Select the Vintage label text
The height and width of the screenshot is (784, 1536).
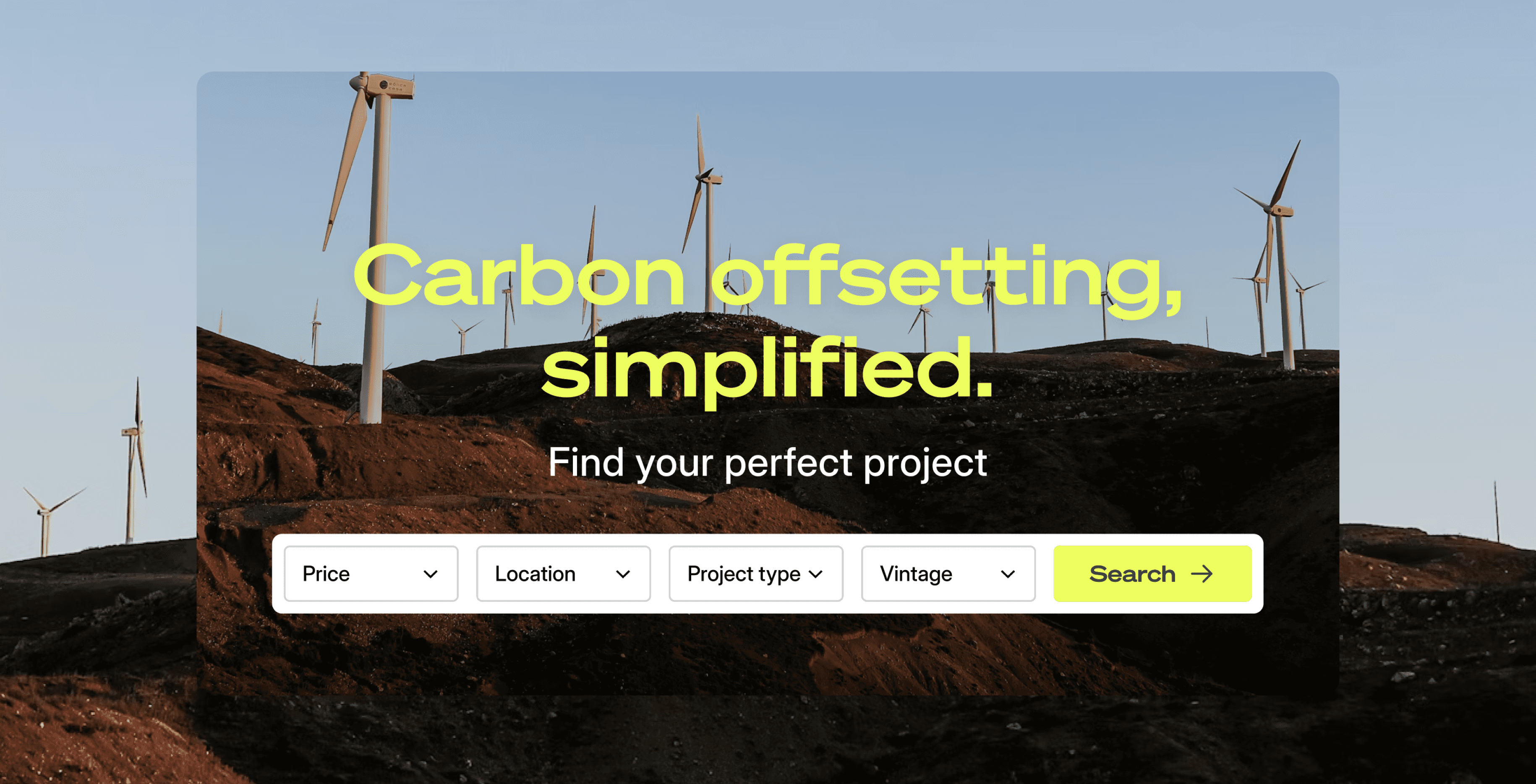tap(916, 573)
